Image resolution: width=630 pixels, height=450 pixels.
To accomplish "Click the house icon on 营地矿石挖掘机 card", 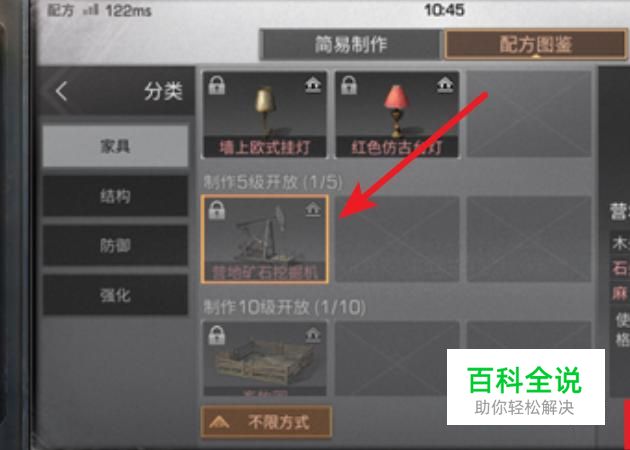I will (313, 209).
